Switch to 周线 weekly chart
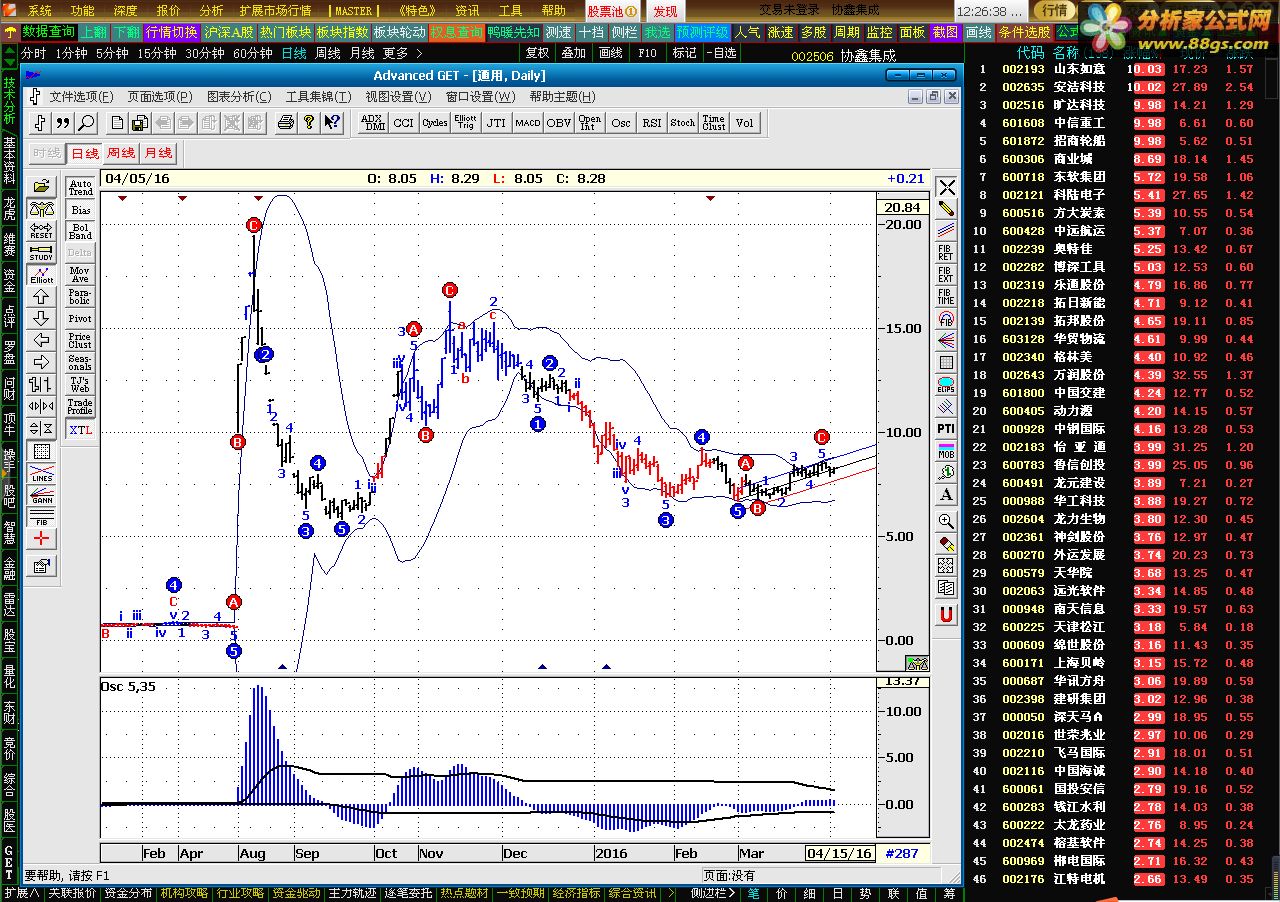This screenshot has width=1280, height=902. pos(121,154)
